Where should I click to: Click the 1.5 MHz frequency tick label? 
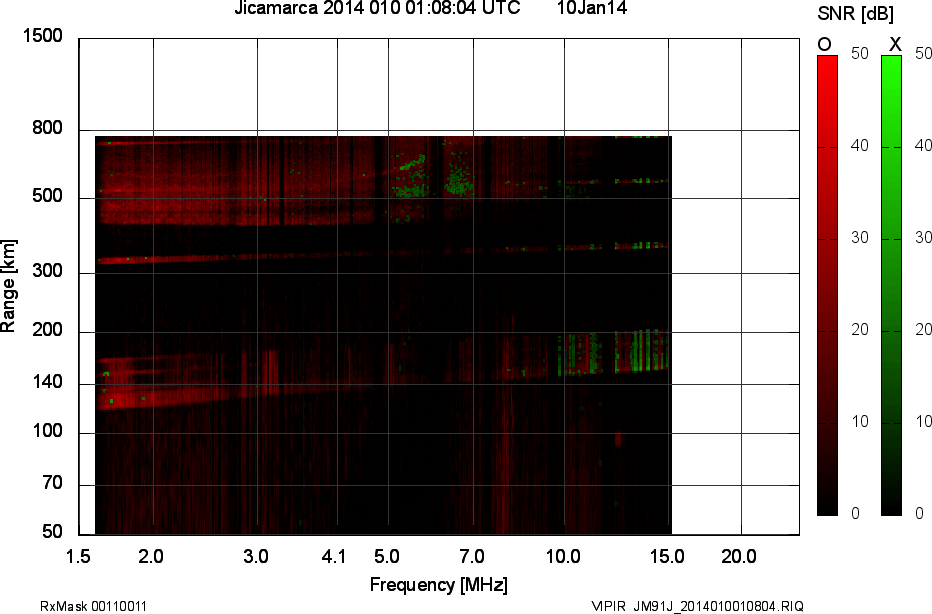click(79, 556)
